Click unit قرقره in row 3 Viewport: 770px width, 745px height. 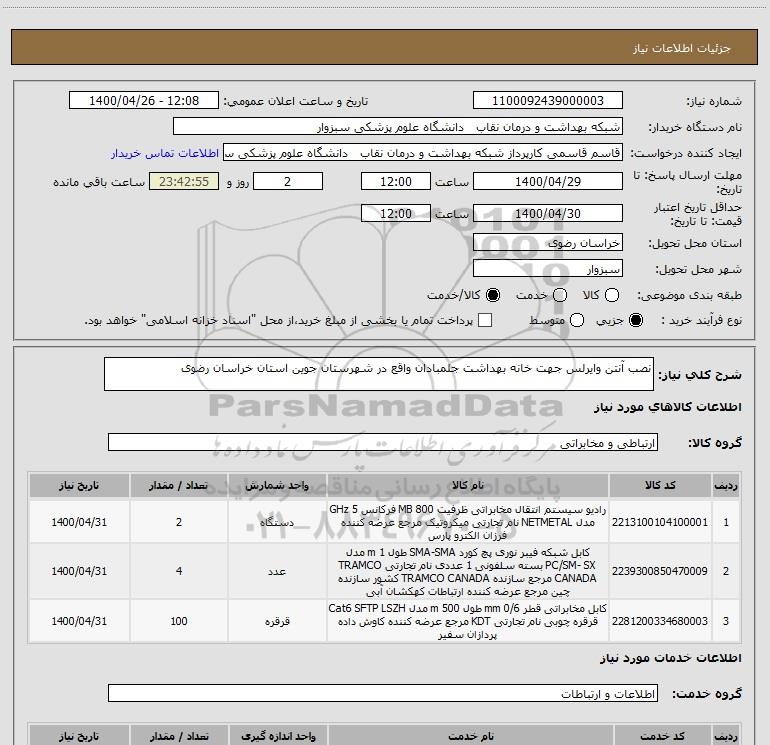point(277,621)
